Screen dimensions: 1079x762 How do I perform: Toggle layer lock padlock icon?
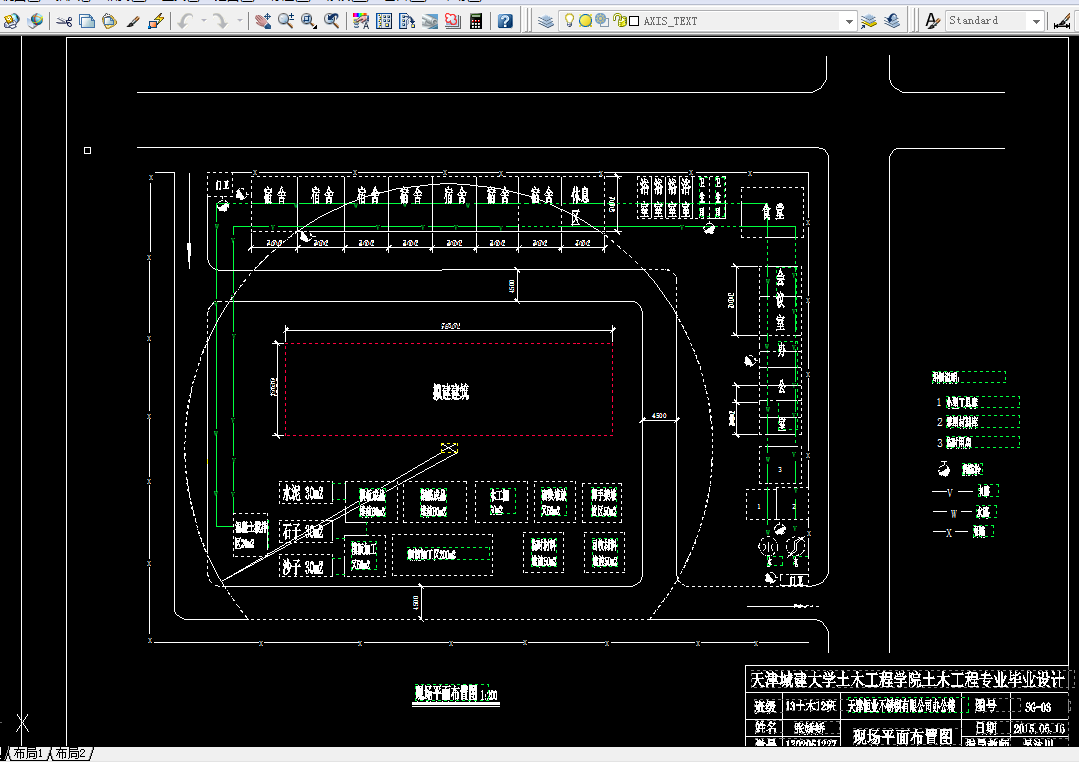619,21
